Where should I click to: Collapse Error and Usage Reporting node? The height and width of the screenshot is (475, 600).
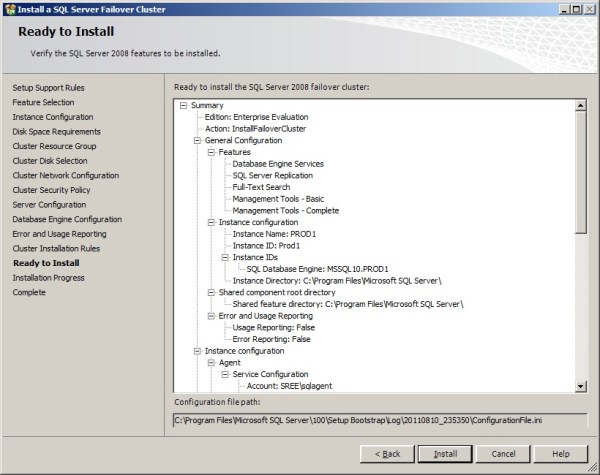click(211, 316)
